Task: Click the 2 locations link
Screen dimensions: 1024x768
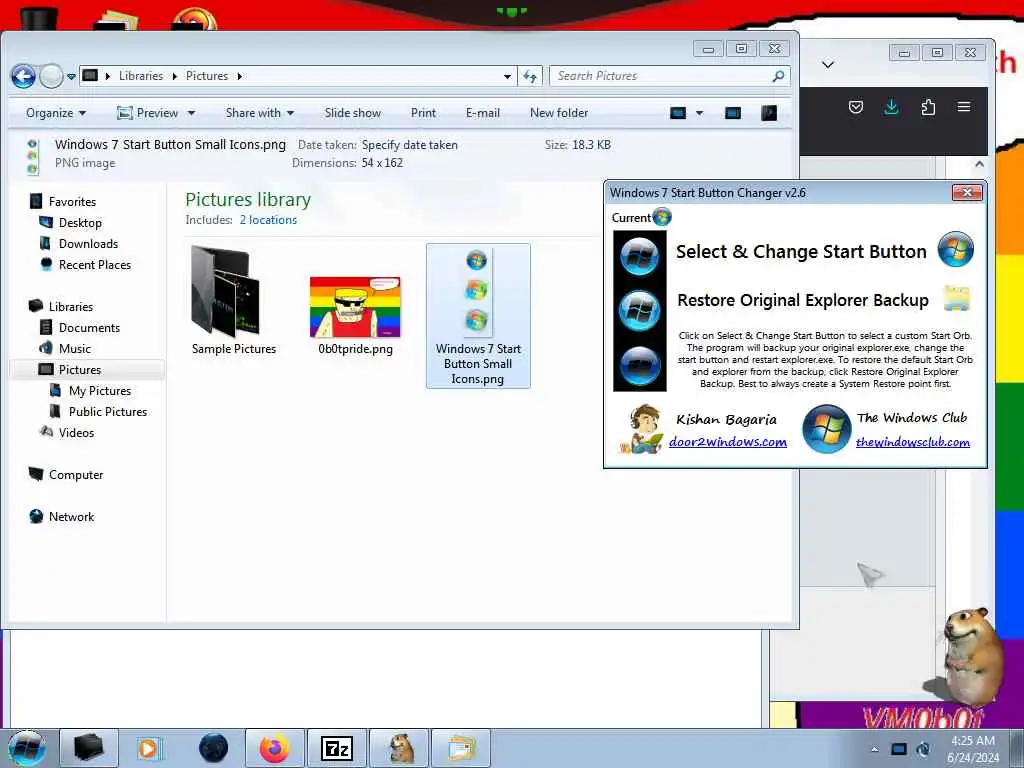Action: tap(268, 220)
